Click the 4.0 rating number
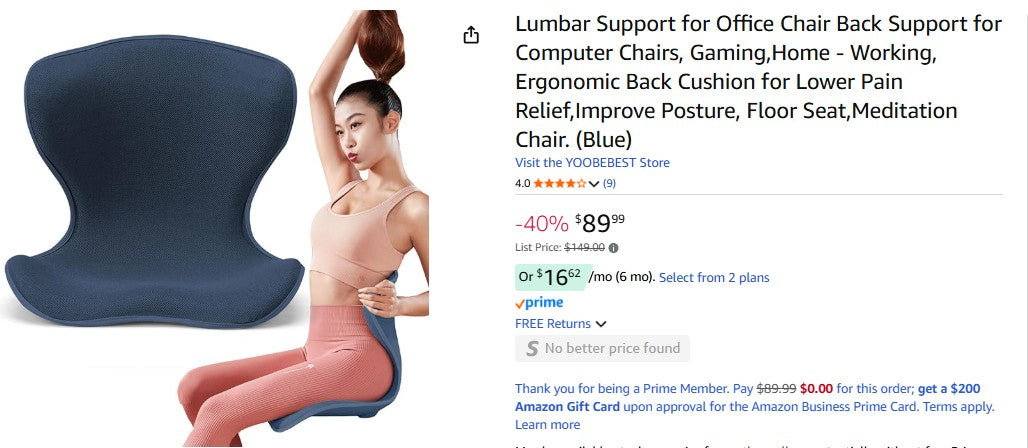Viewport: 1028px width, 448px height. (x=522, y=184)
